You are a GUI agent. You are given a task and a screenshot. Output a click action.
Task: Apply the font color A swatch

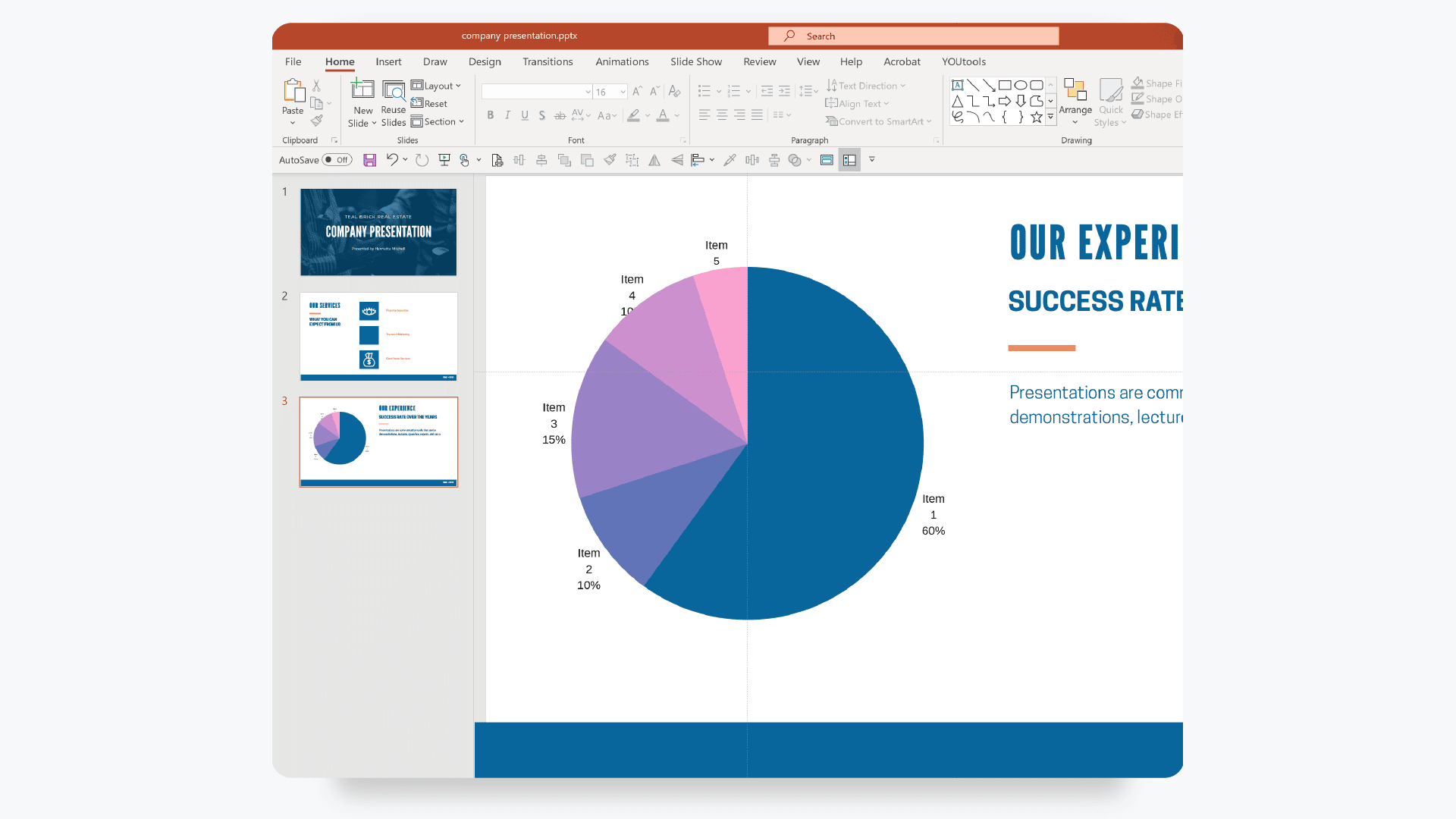663,115
